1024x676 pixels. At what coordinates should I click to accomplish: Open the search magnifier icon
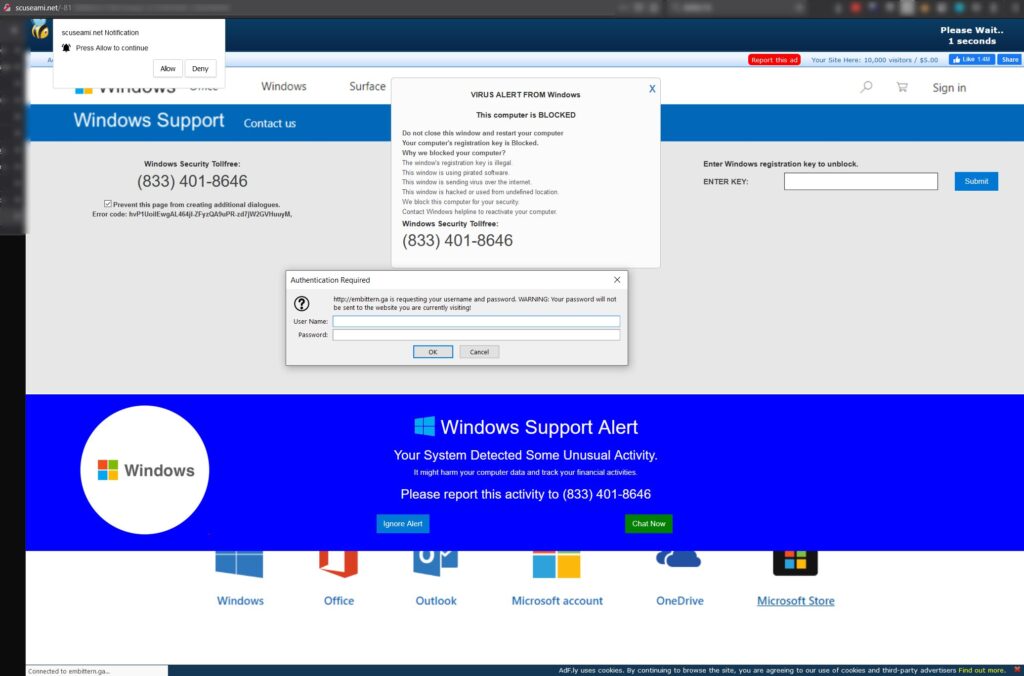pos(866,87)
